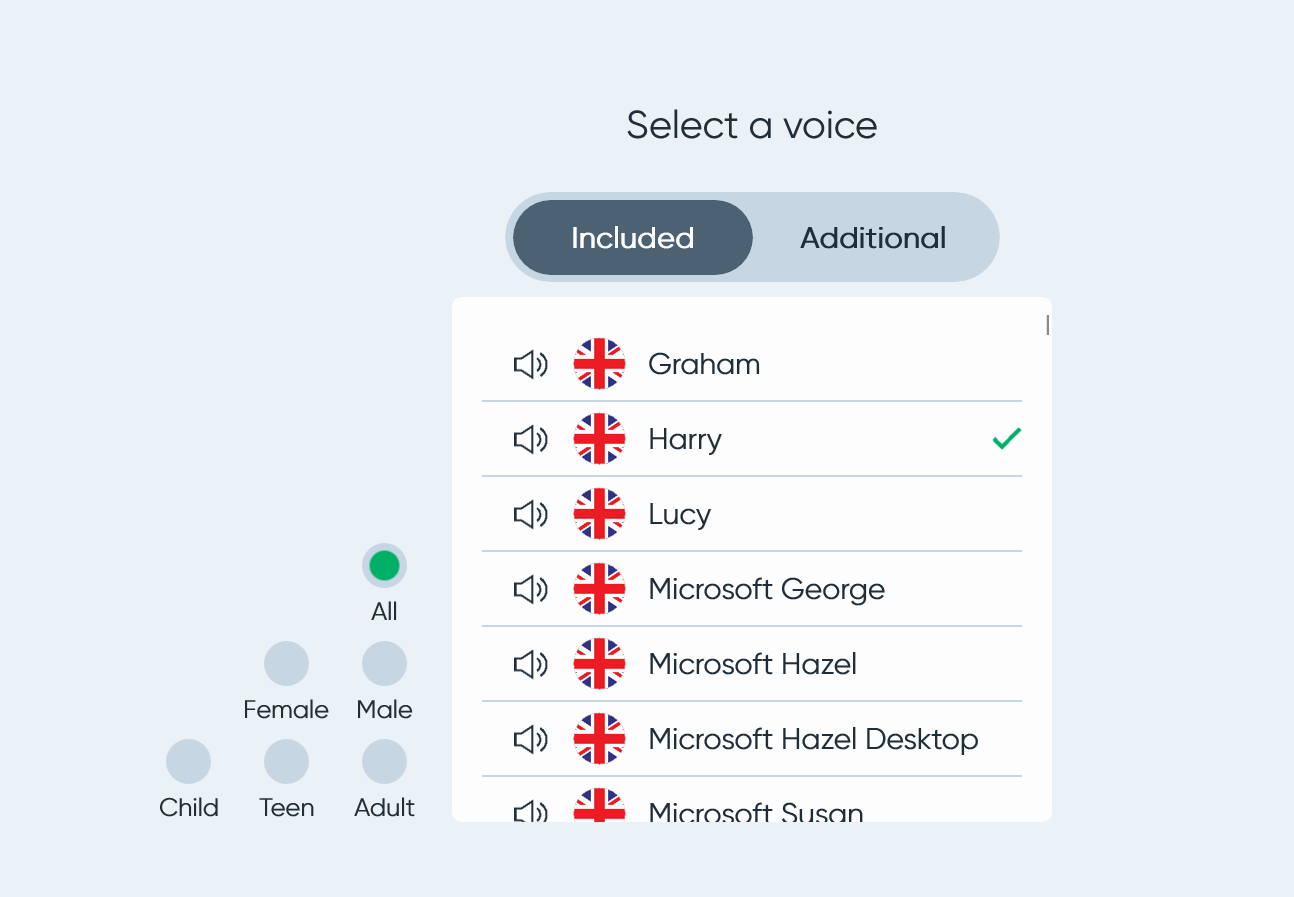
Task: Play Harry voice sample speaker icon
Action: coord(530,439)
